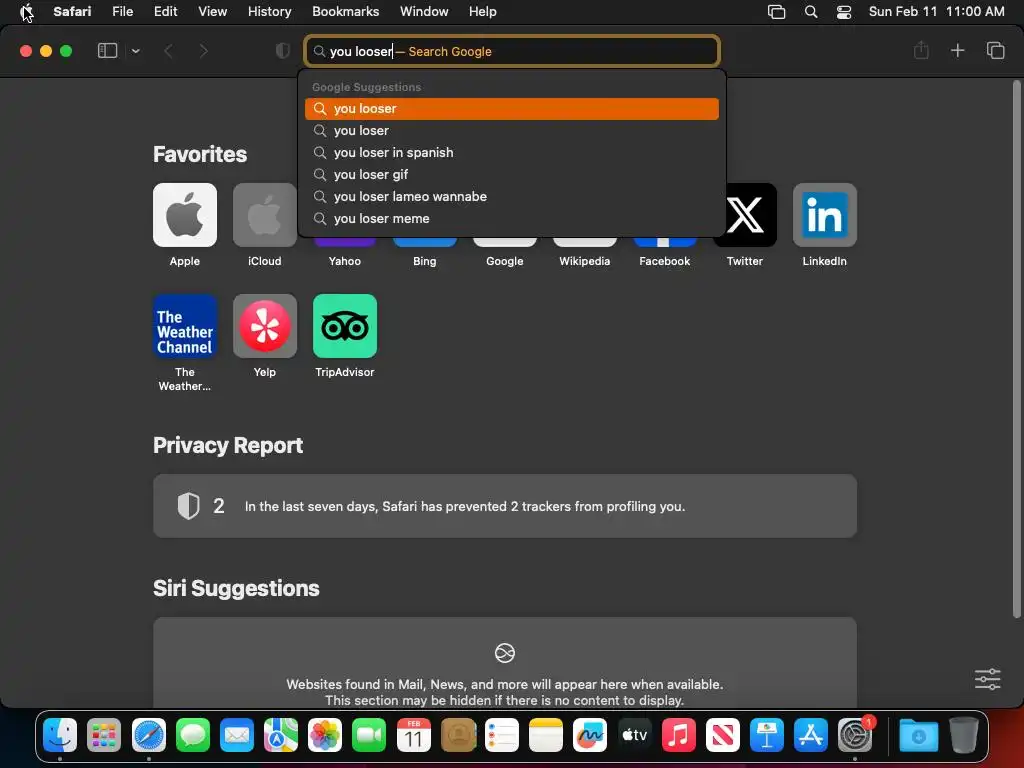Open Music from the Dock
Screen dimensions: 1024x768
pos(679,735)
